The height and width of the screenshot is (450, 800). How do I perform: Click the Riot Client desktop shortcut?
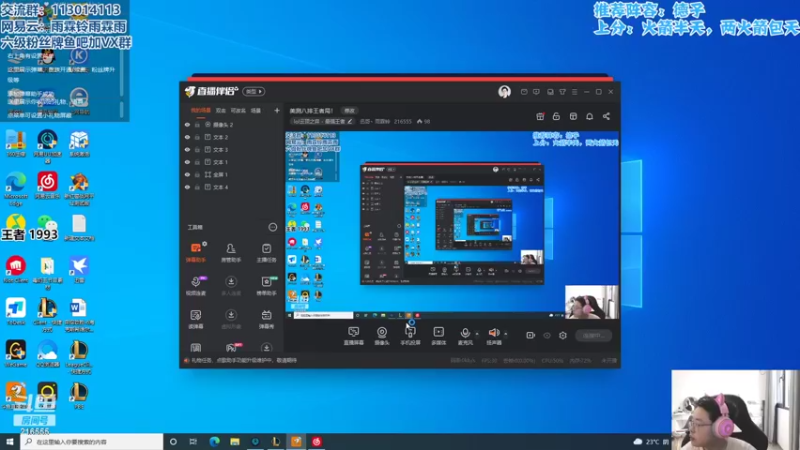(16, 269)
